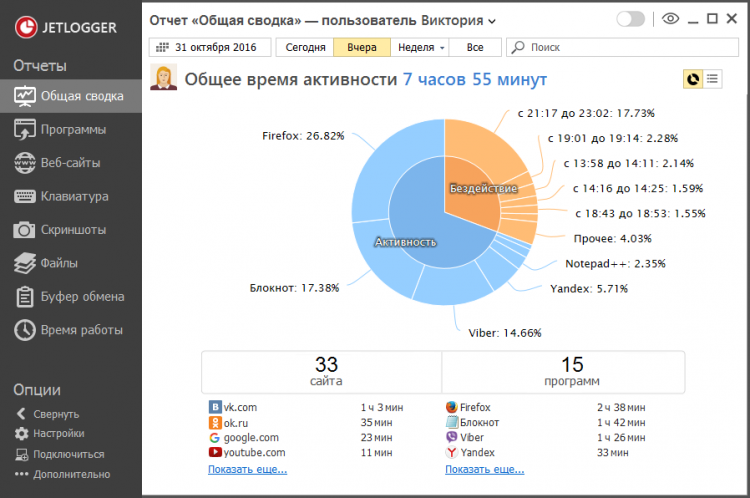This screenshot has height=498, width=750.
Task: Click the search magnifier icon
Action: click(x=518, y=47)
